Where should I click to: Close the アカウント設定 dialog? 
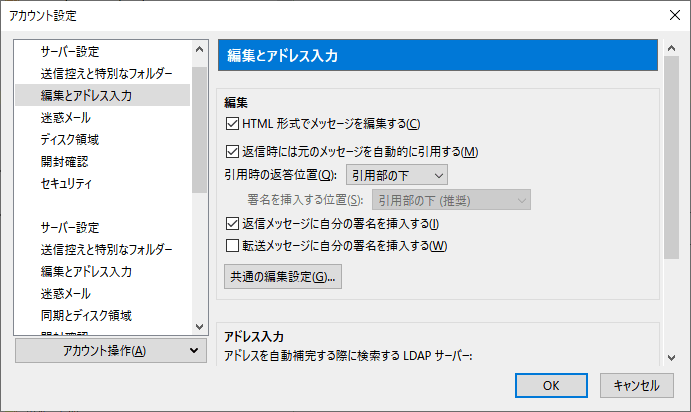(674, 15)
